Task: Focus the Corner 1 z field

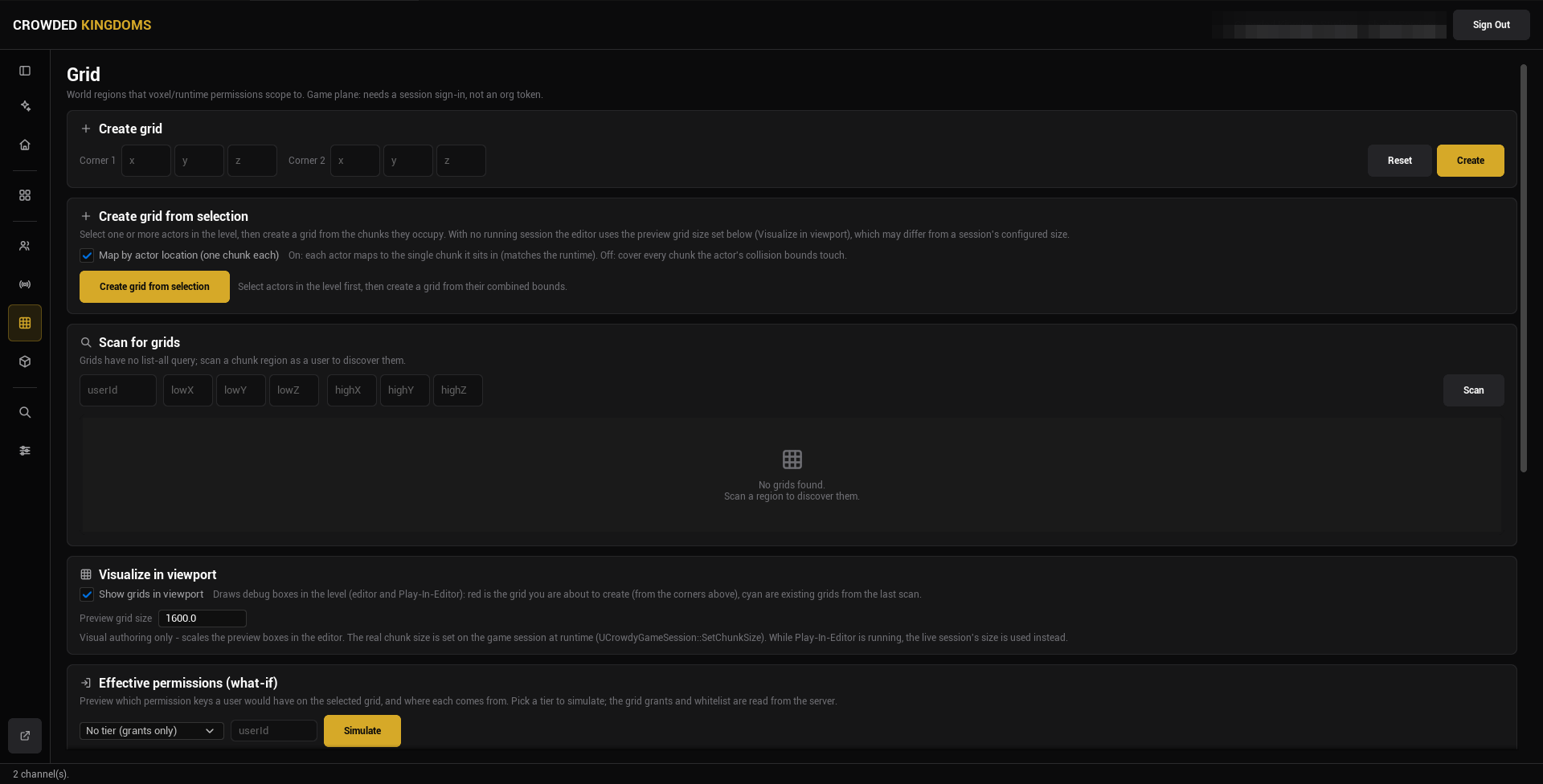Action: [x=252, y=161]
